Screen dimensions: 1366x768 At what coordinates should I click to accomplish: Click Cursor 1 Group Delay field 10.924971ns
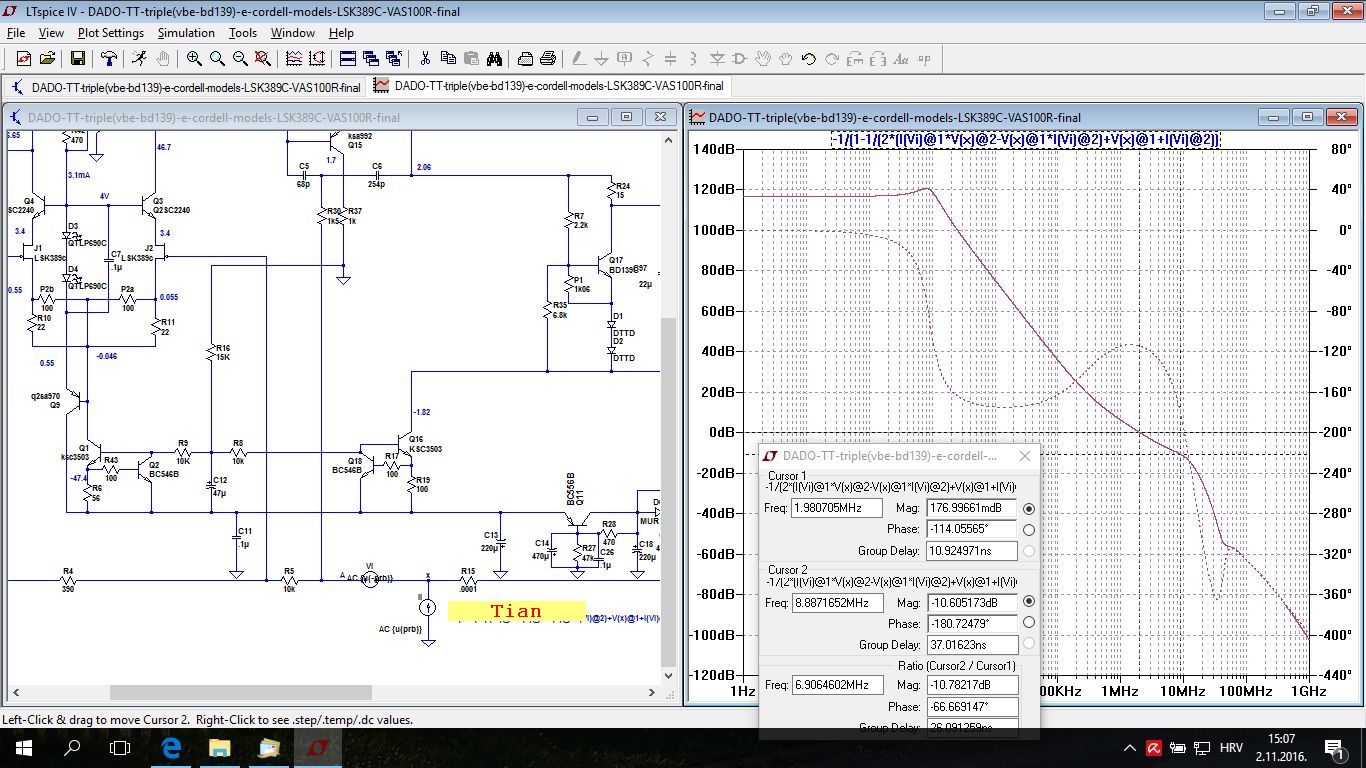tap(971, 550)
